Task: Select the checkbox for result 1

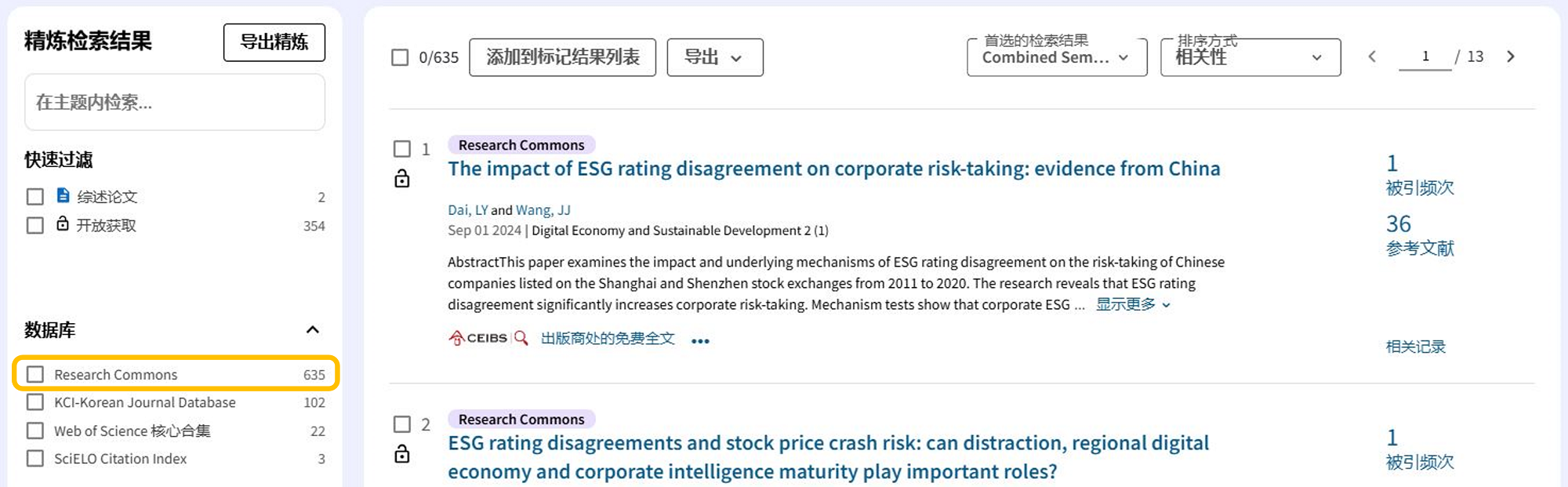Action: pos(402,149)
